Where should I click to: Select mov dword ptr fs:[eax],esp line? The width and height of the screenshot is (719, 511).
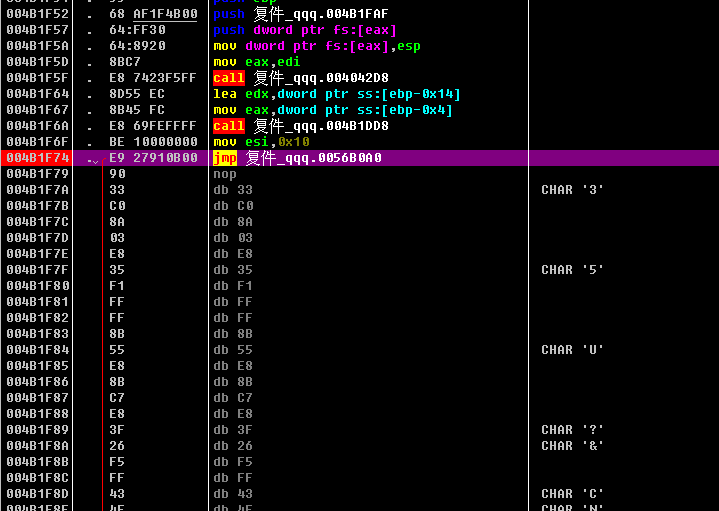click(317, 46)
